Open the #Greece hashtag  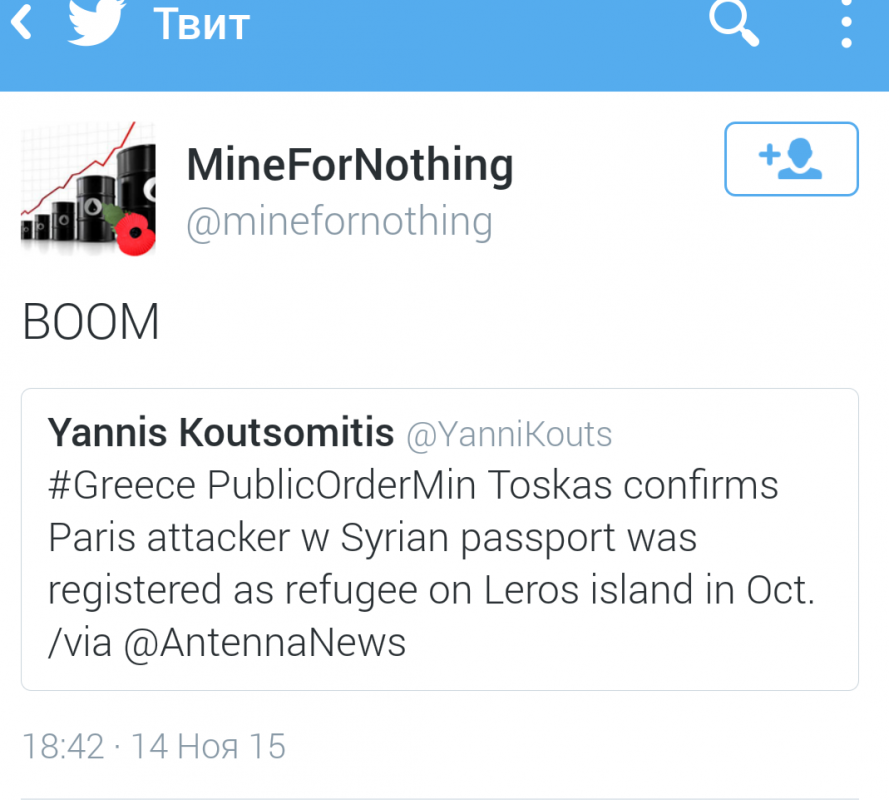pos(123,486)
